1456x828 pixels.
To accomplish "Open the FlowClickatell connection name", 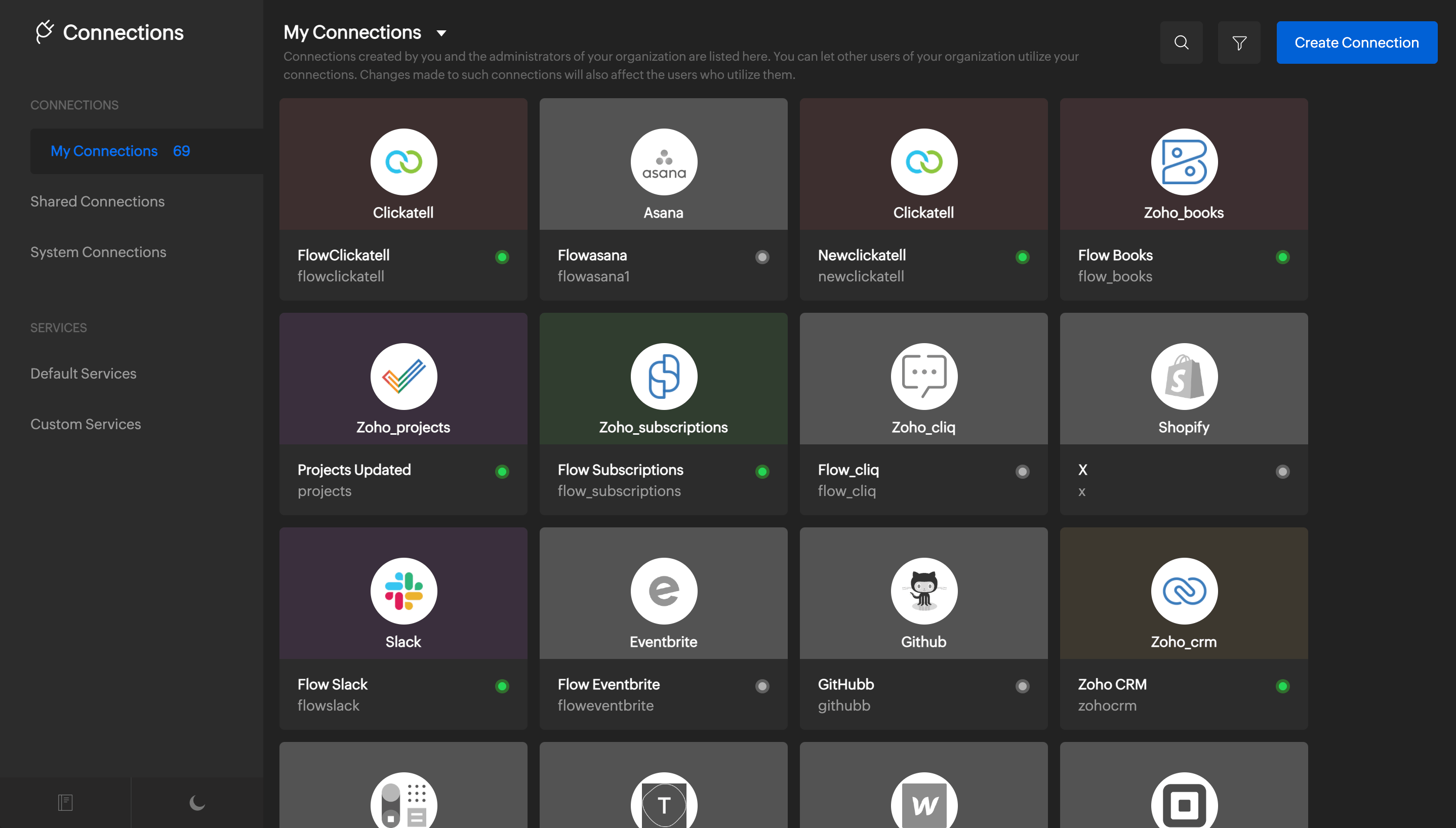I will [344, 256].
